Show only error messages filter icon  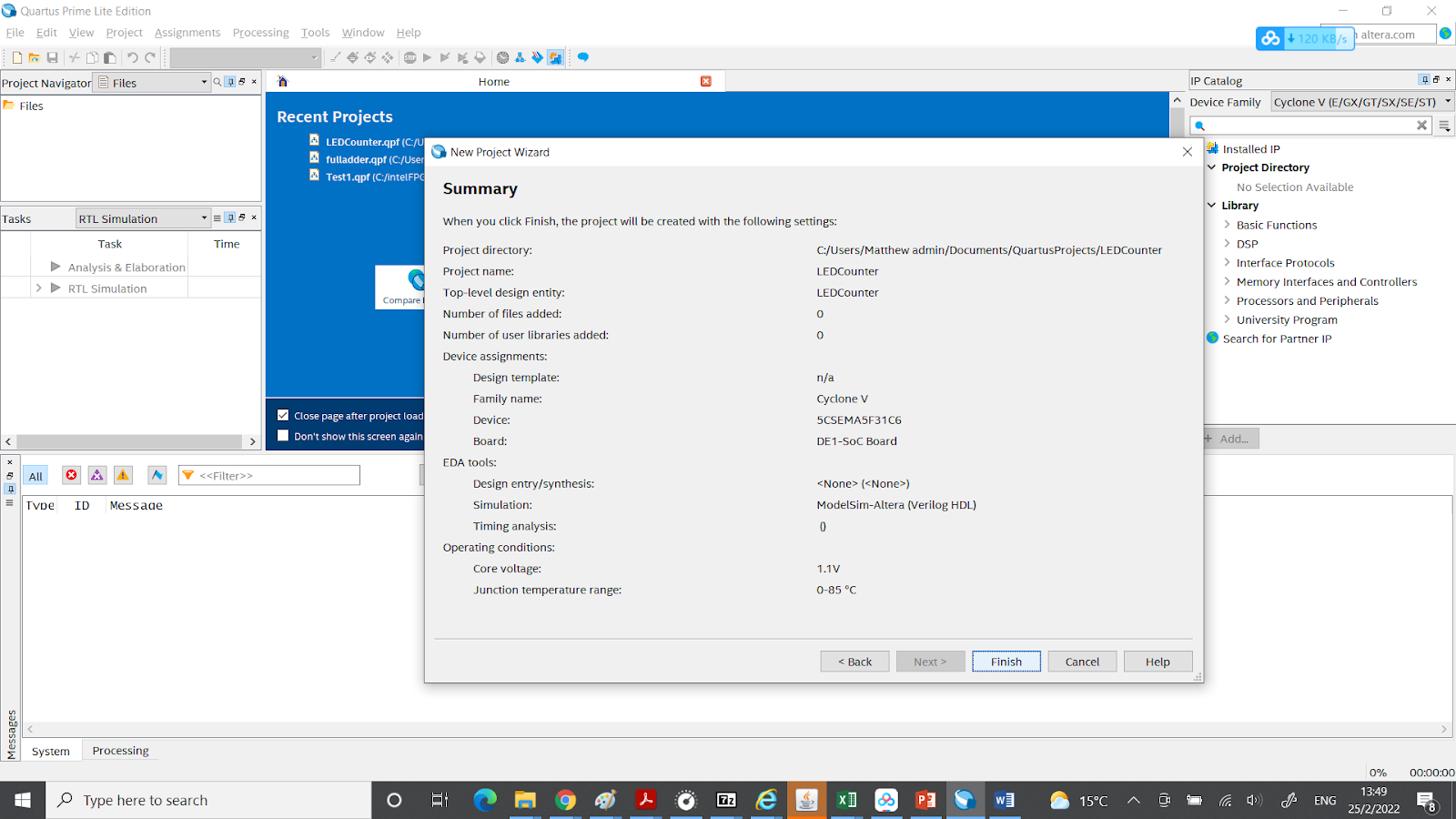tap(71, 475)
